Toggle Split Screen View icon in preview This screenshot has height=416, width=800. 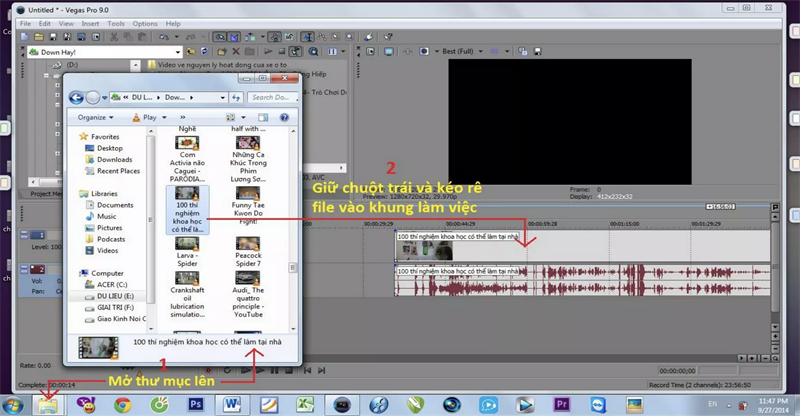(x=424, y=52)
